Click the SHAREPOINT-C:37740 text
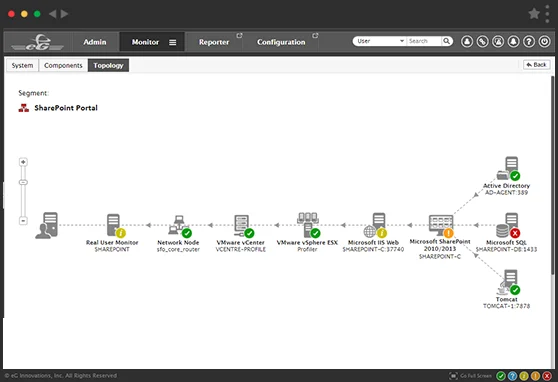The image size is (558, 382). coord(373,250)
